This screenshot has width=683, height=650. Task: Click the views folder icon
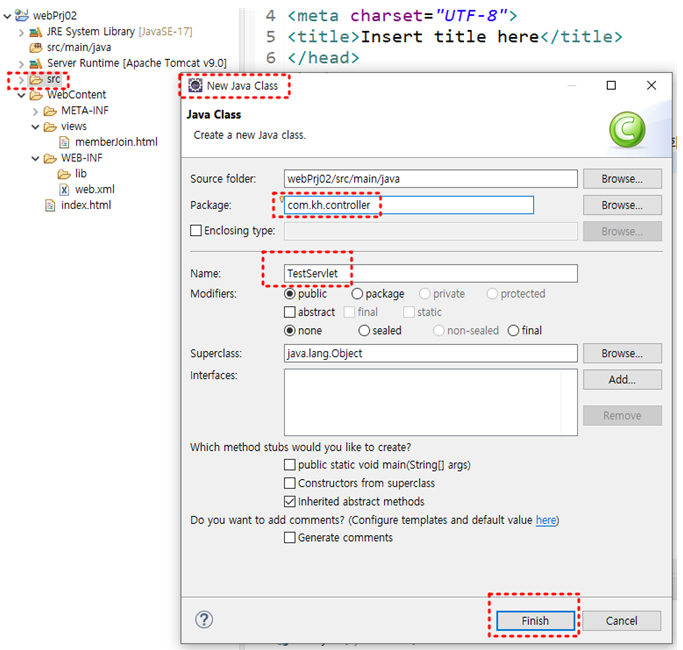click(x=50, y=127)
